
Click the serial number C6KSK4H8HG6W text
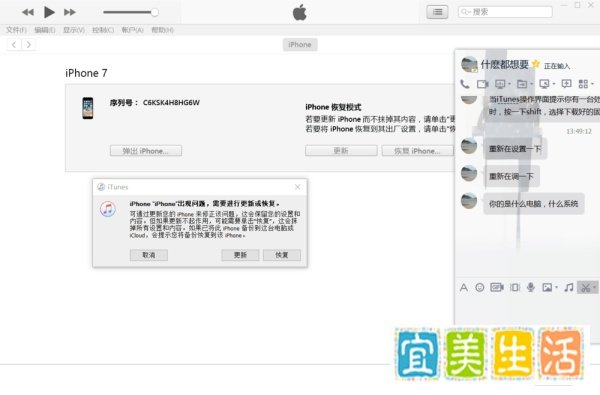click(x=171, y=103)
